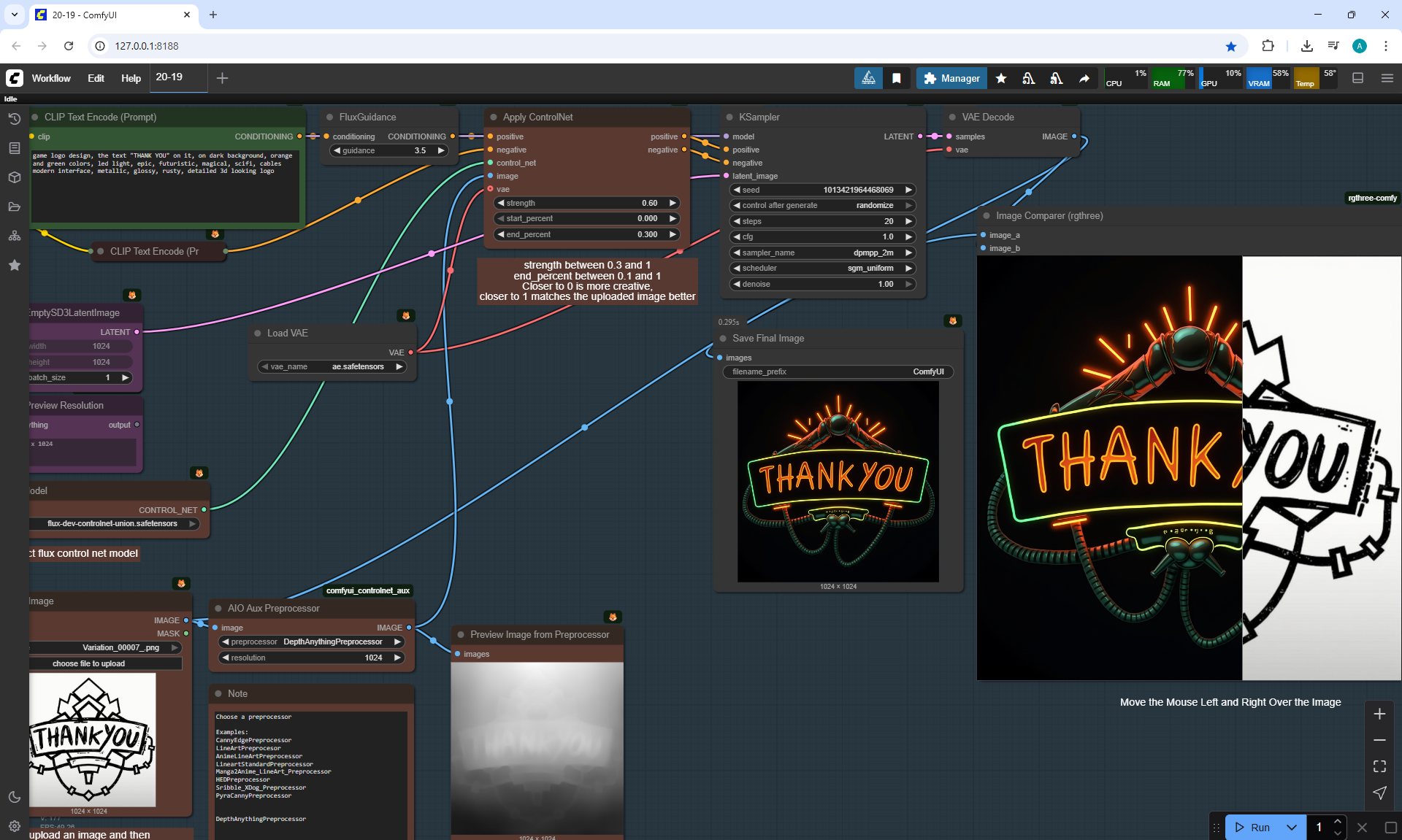Click the bookmark icon in top toolbar
The image size is (1402, 840).
click(896, 78)
